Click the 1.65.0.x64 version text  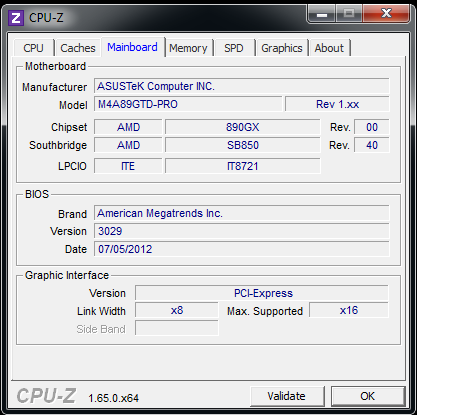(113, 398)
